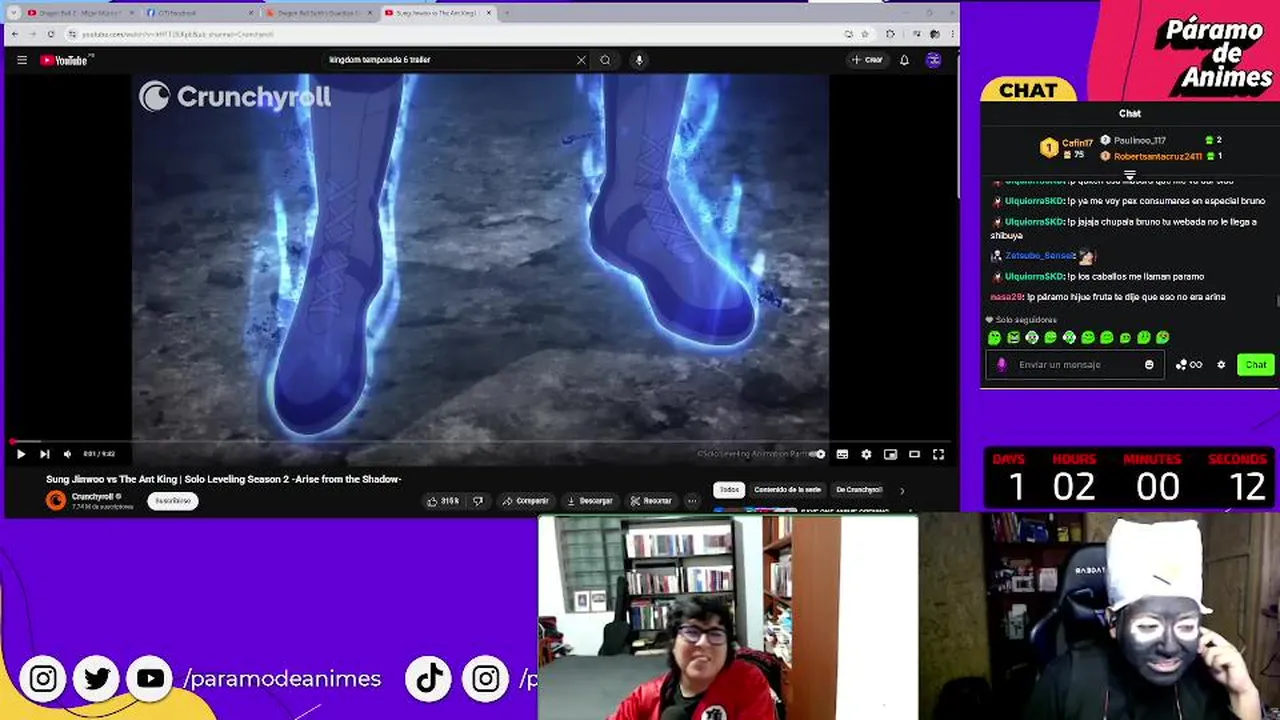Click the chat panel scrollbar
The width and height of the screenshot is (1280, 720).
[x=1277, y=300]
